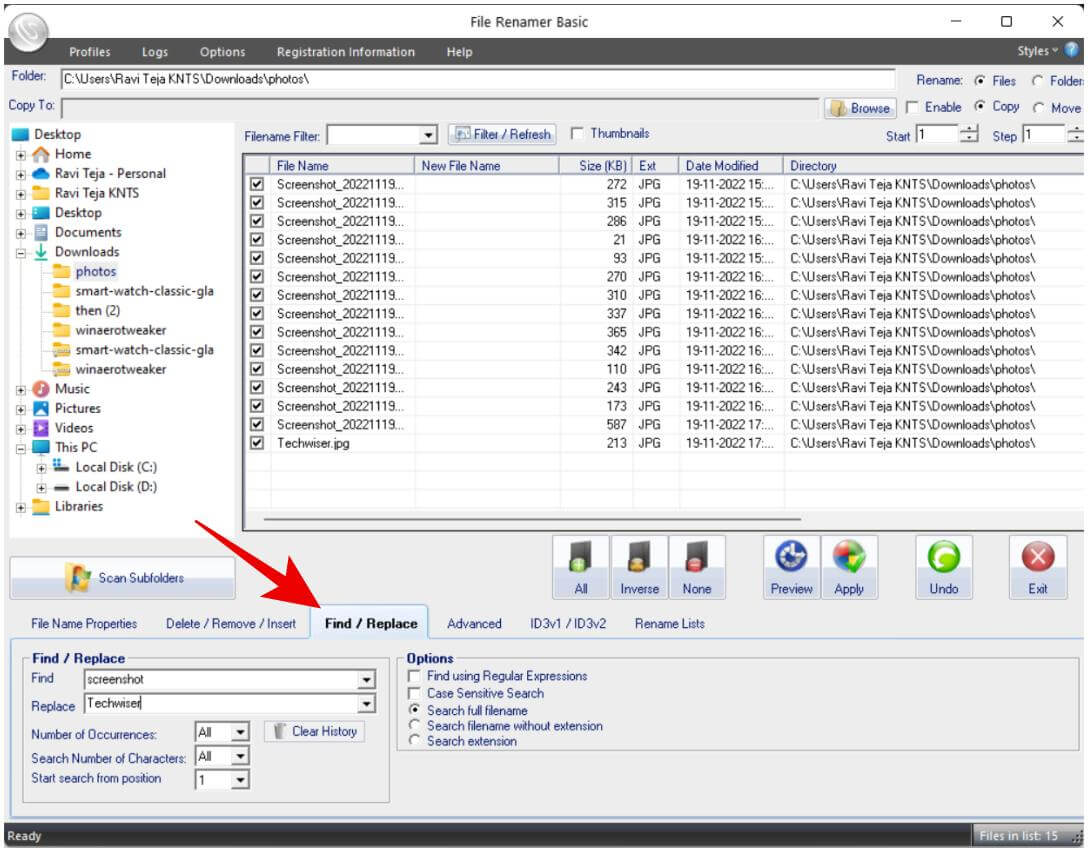
Task: Open the Find history dropdown arrow
Action: (x=366, y=680)
